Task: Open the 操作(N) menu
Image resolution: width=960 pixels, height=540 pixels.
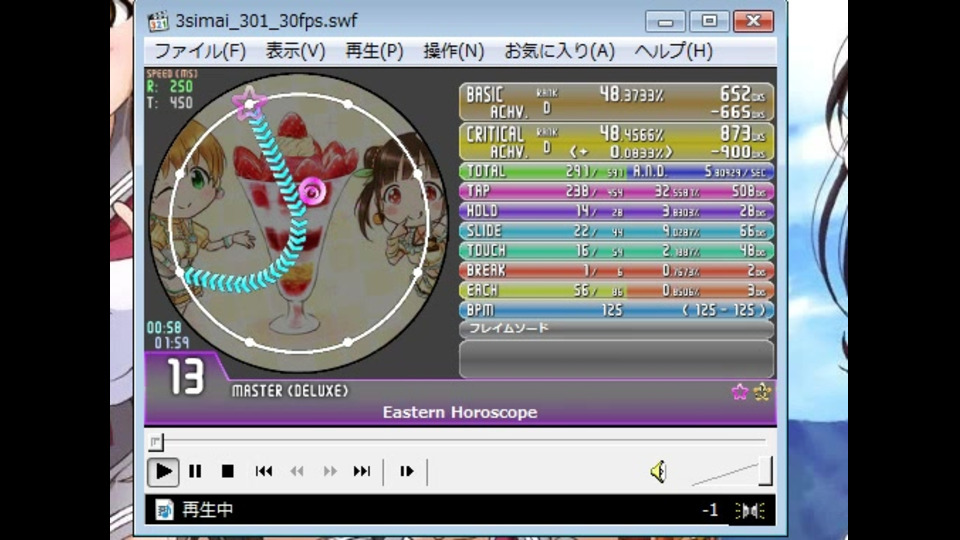Action: [454, 51]
